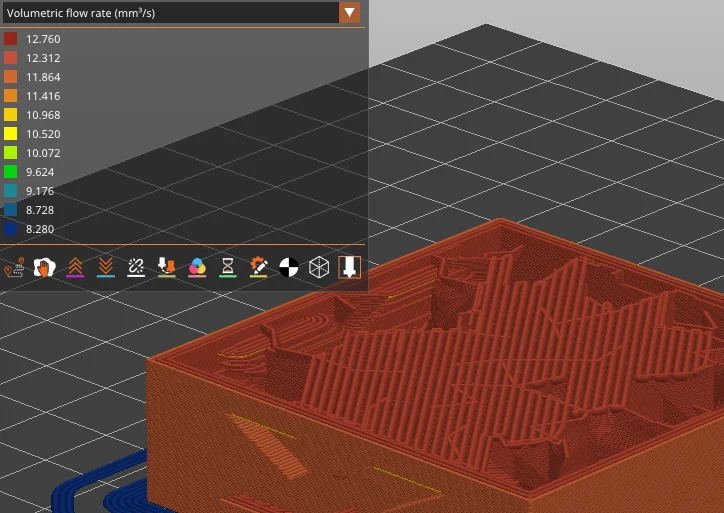The image size is (724, 513).
Task: Click the gold 10.968 color swatch
Action: click(11, 115)
